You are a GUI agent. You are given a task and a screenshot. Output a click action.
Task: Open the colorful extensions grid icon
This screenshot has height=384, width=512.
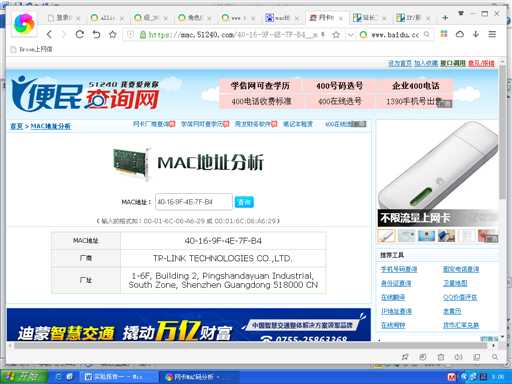click(x=444, y=34)
